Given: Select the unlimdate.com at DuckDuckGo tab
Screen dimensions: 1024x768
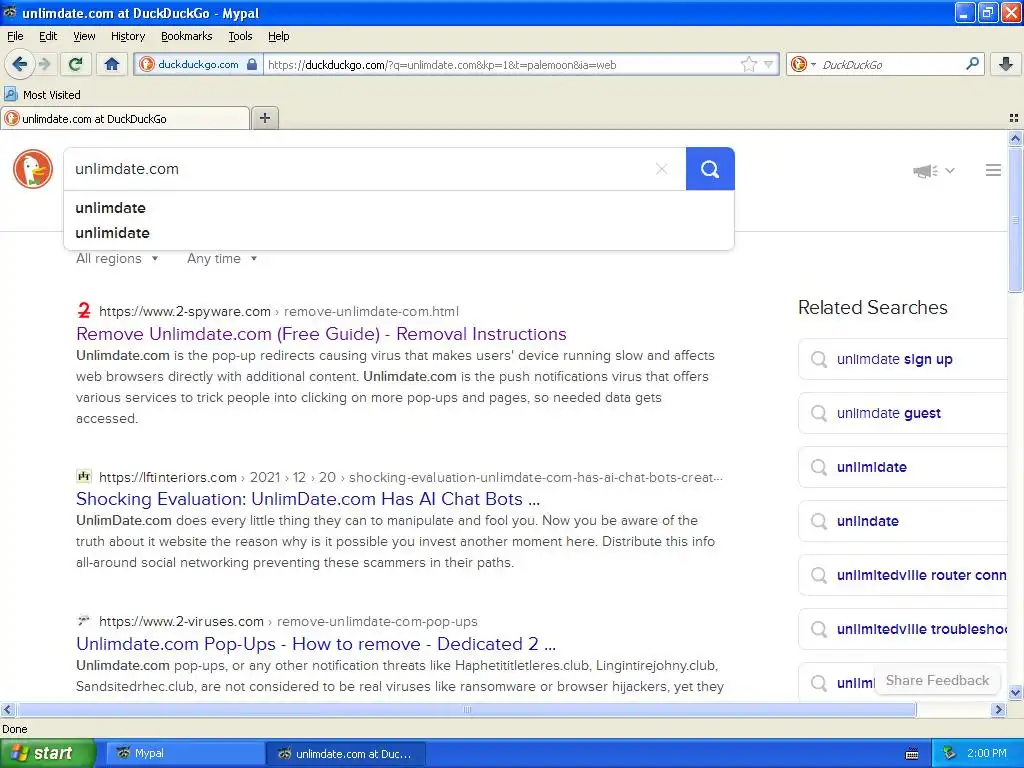Looking at the screenshot, I should click(x=125, y=118).
